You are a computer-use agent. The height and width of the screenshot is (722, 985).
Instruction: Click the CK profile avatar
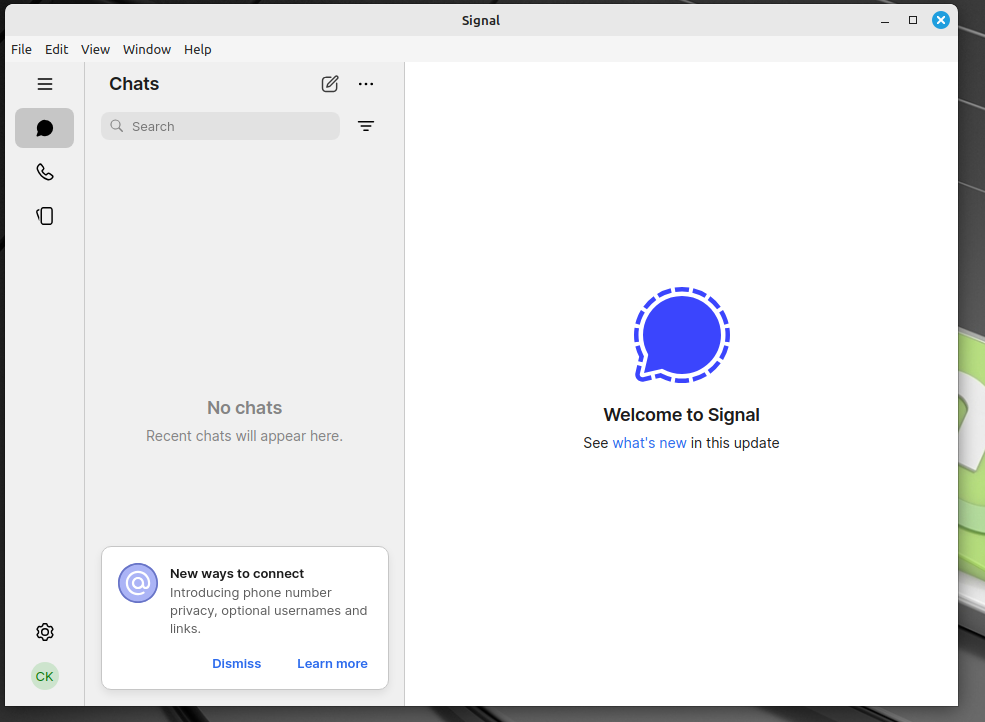click(44, 676)
